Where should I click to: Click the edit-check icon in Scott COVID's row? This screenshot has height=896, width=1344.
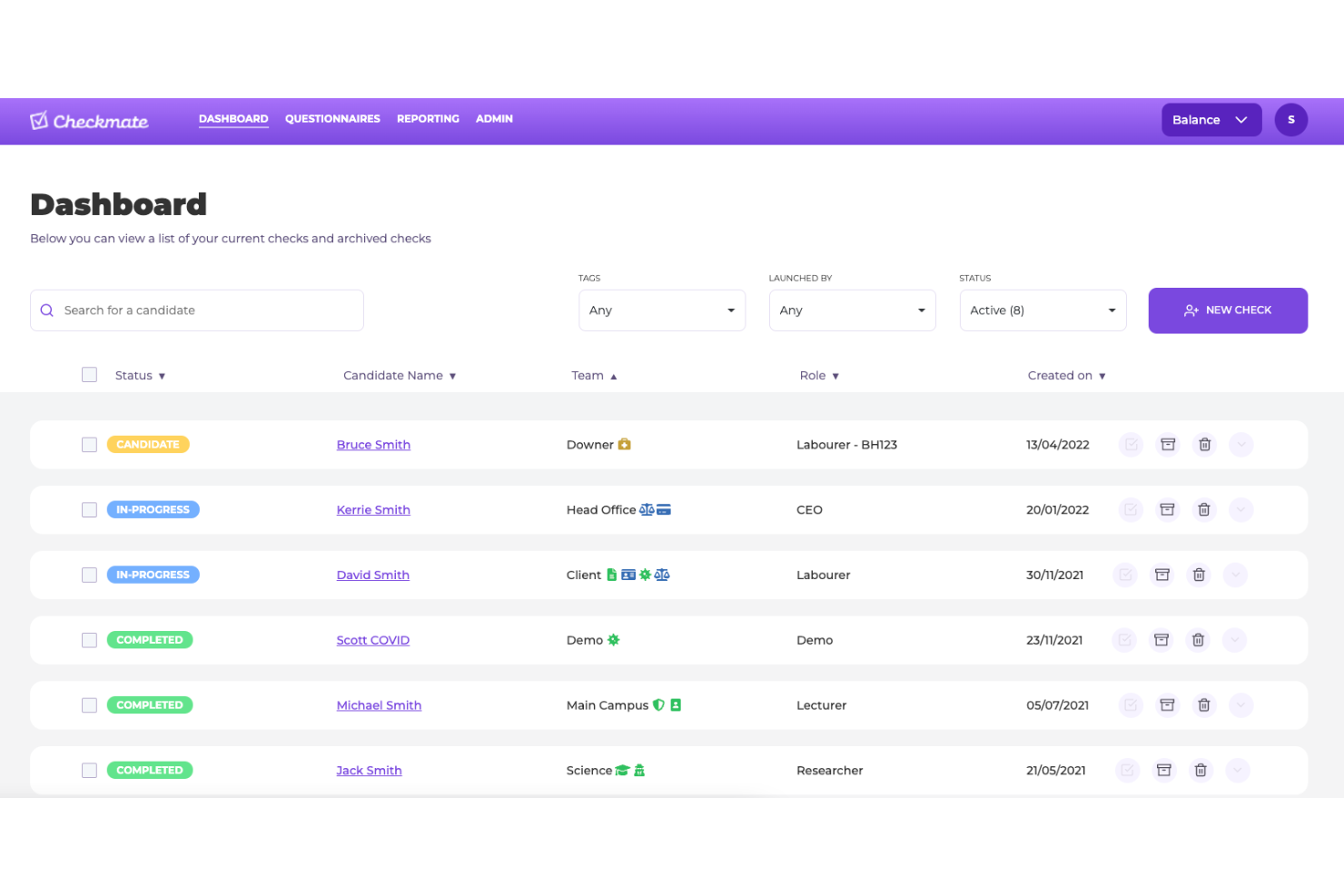[x=1124, y=640]
